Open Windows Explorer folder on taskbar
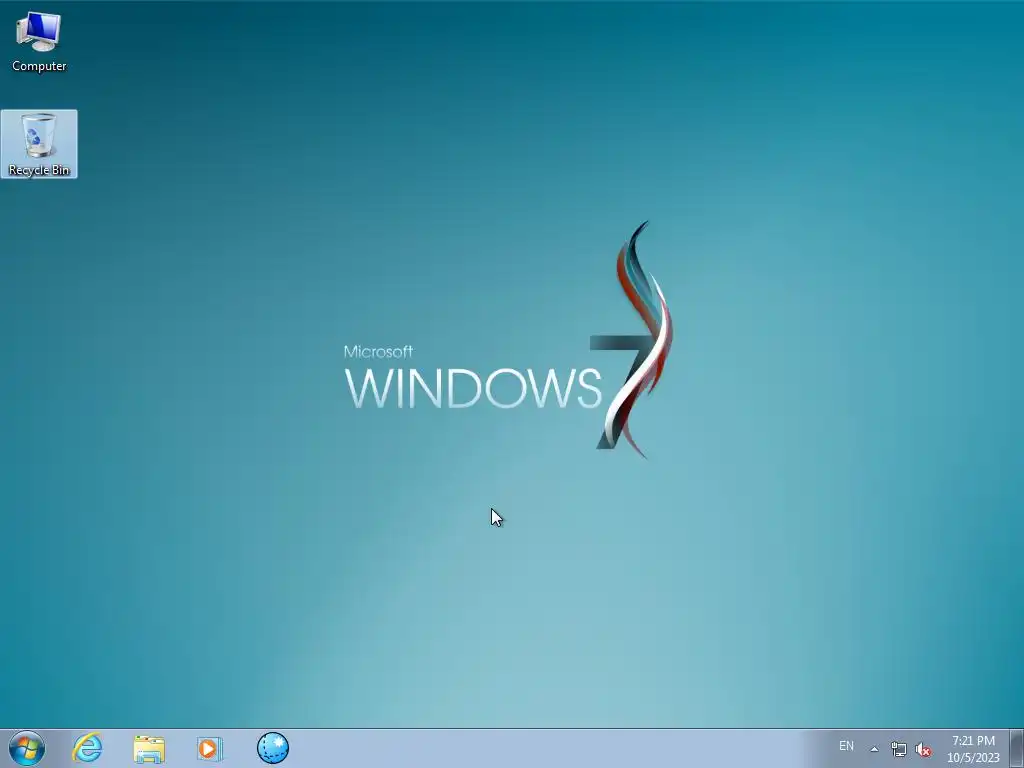This screenshot has width=1024, height=768. [x=149, y=748]
